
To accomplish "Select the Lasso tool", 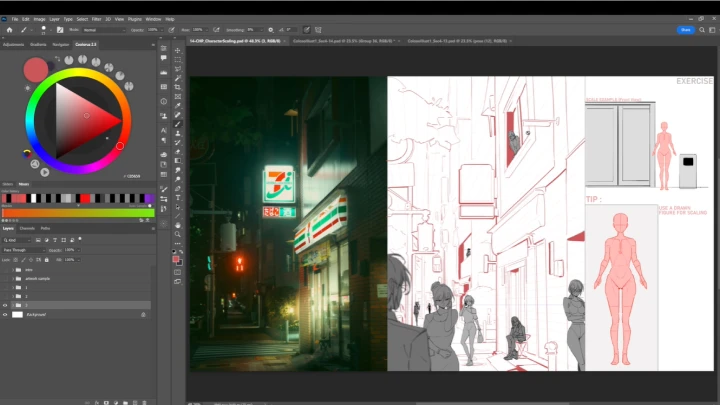I will pos(178,68).
